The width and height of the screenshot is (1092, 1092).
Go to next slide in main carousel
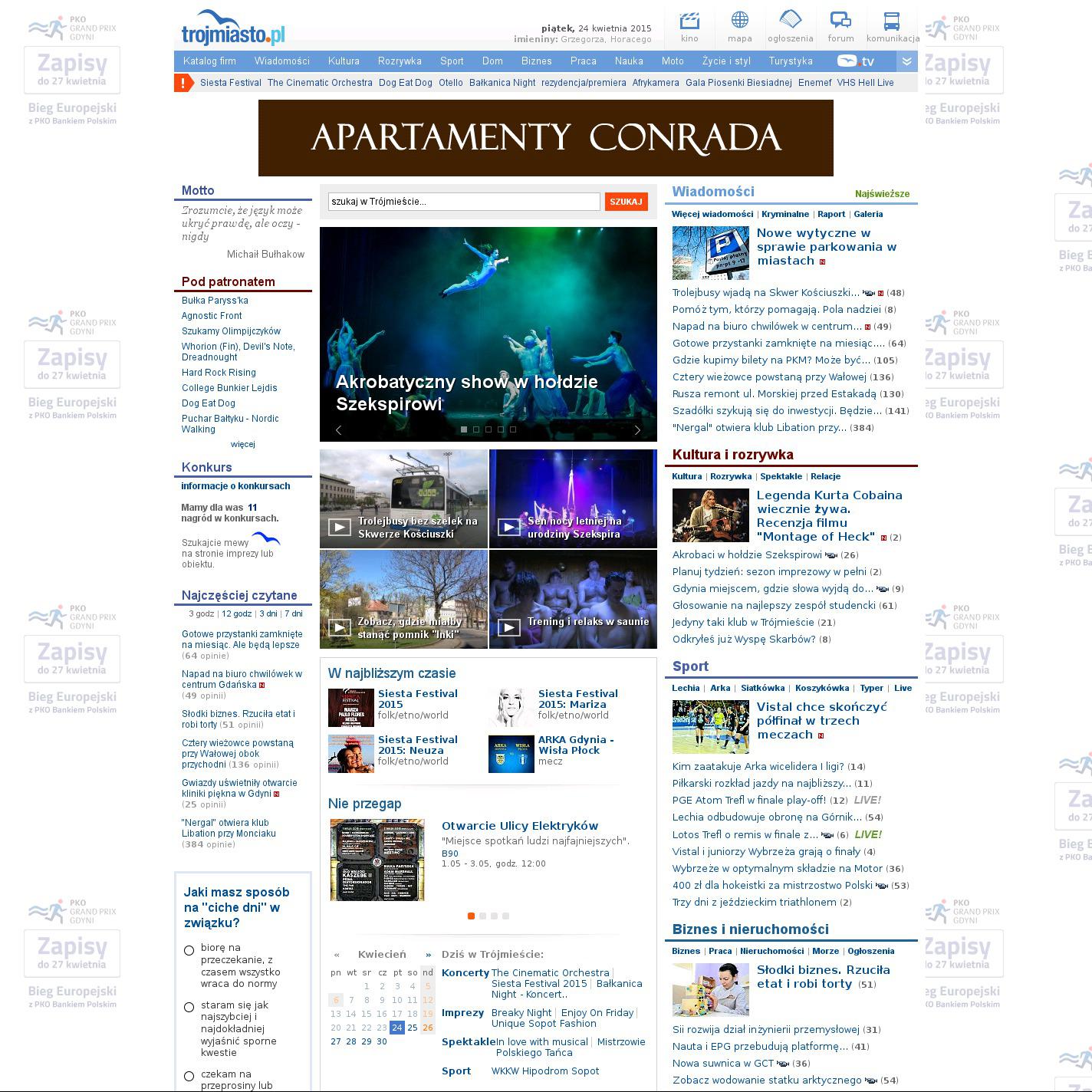tap(637, 430)
